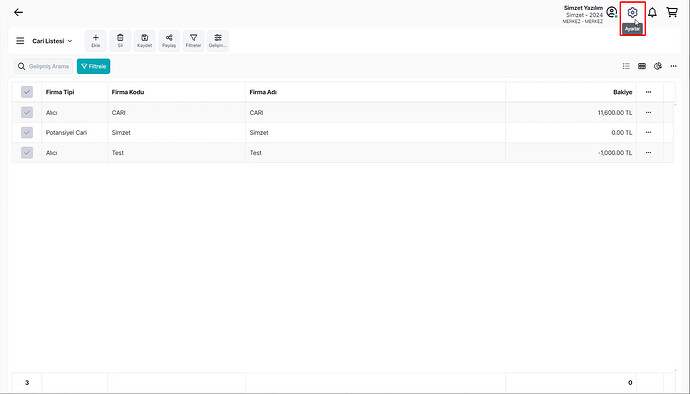690x394 pixels.
Task: Open the shopping cart icon
Action: 672,12
